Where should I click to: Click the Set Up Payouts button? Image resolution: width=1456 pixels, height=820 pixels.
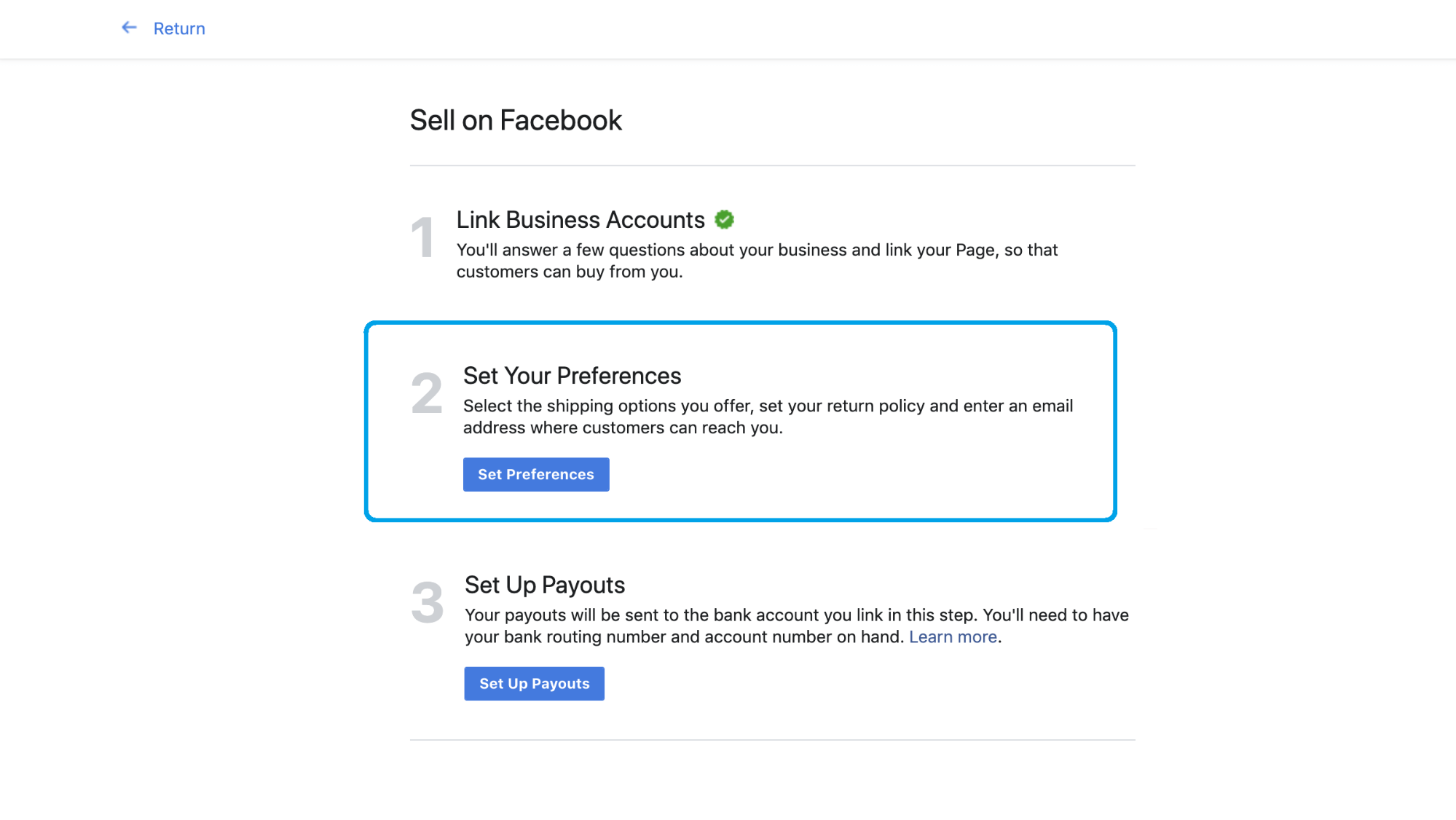[x=534, y=683]
